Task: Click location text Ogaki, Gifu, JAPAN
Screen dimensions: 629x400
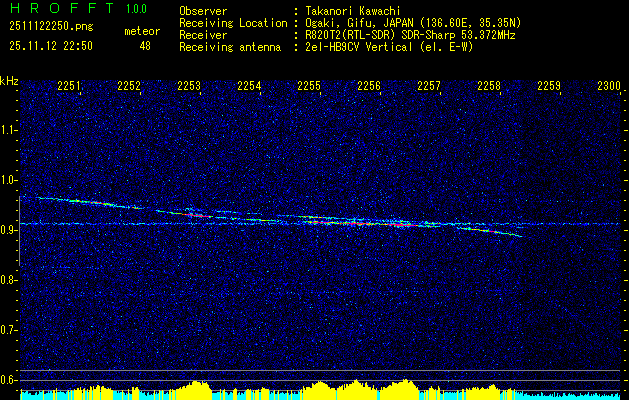Action: click(x=359, y=23)
